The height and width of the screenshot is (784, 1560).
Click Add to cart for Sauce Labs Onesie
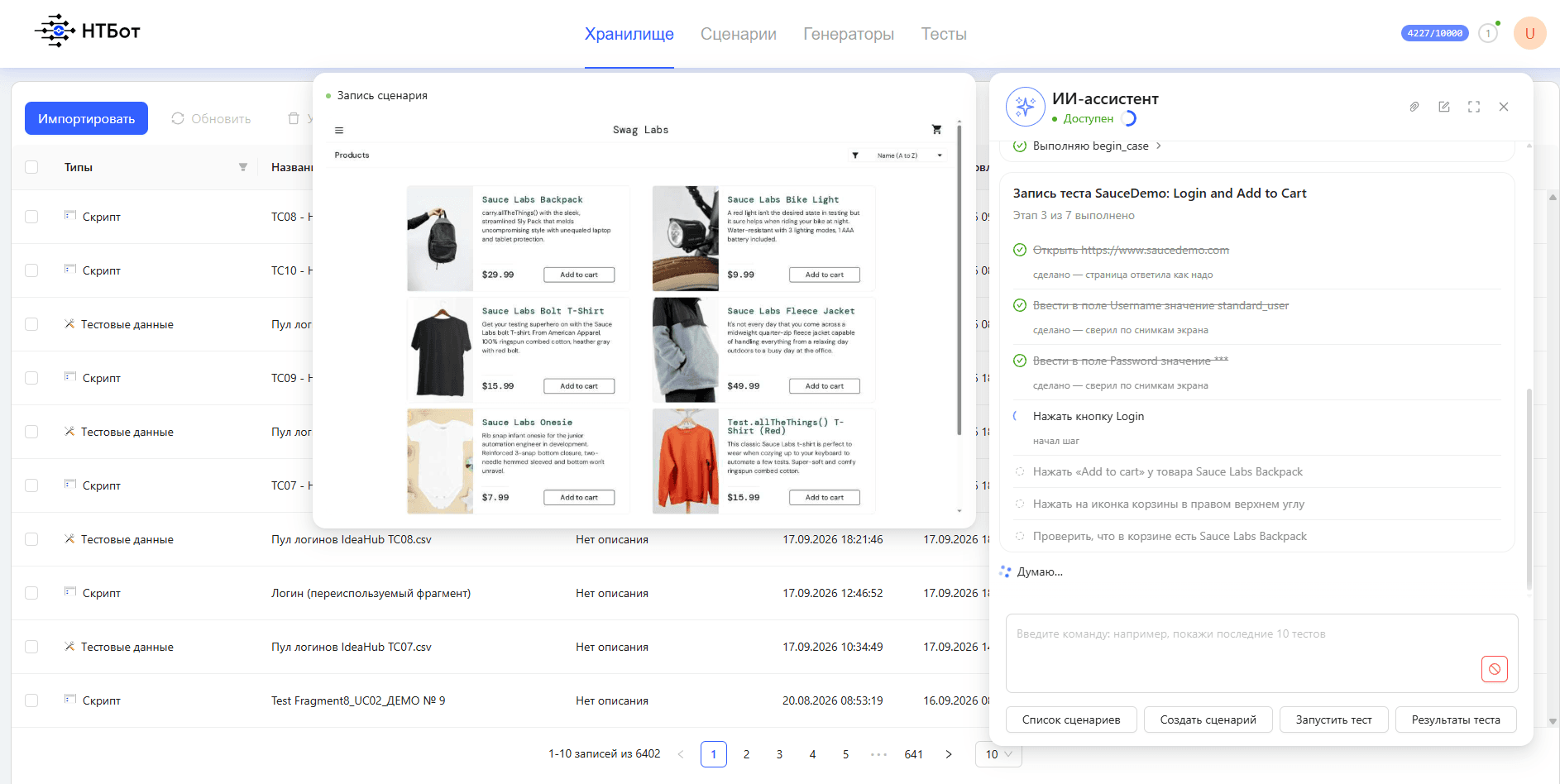(579, 497)
